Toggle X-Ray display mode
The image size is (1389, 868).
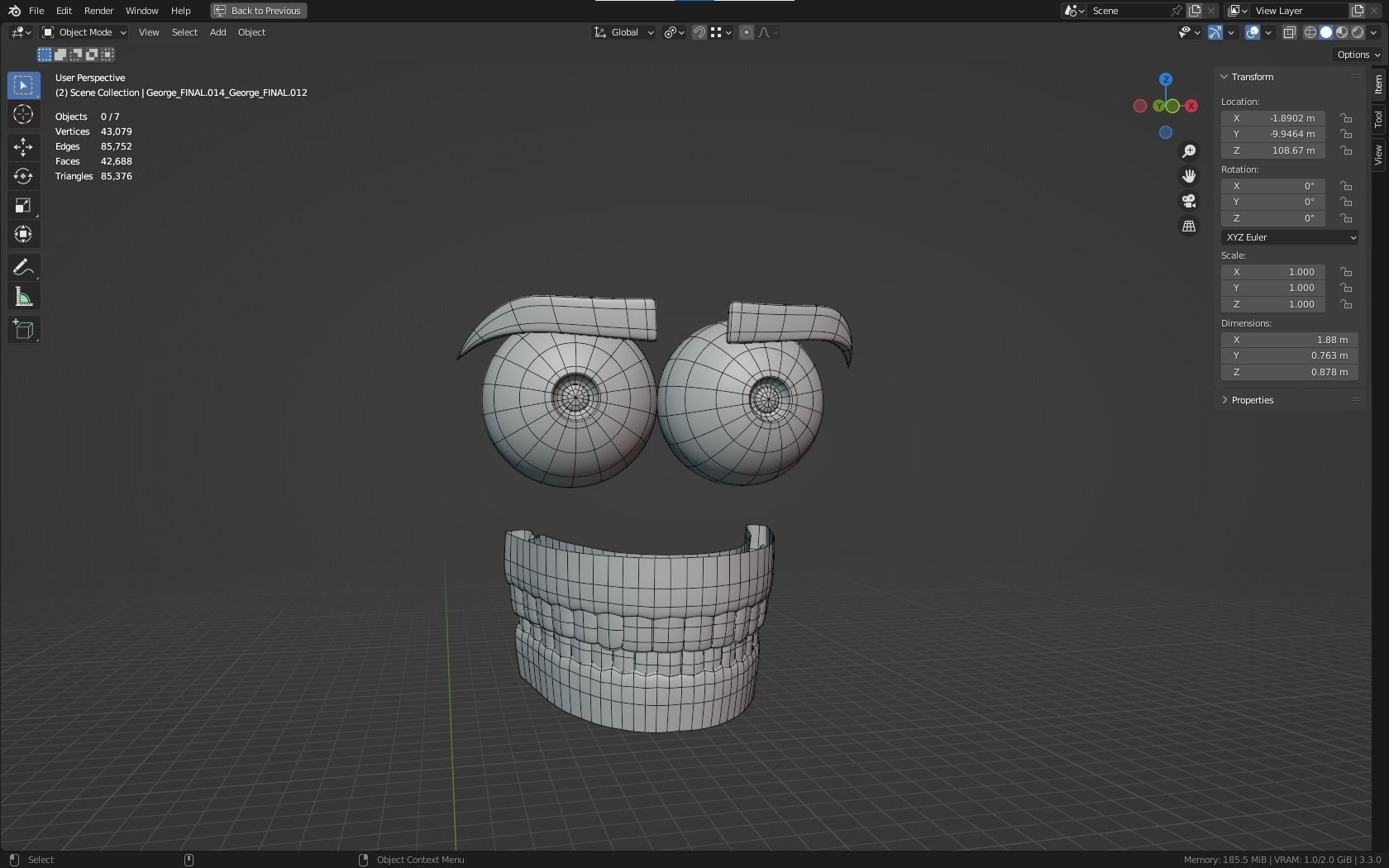1289,32
